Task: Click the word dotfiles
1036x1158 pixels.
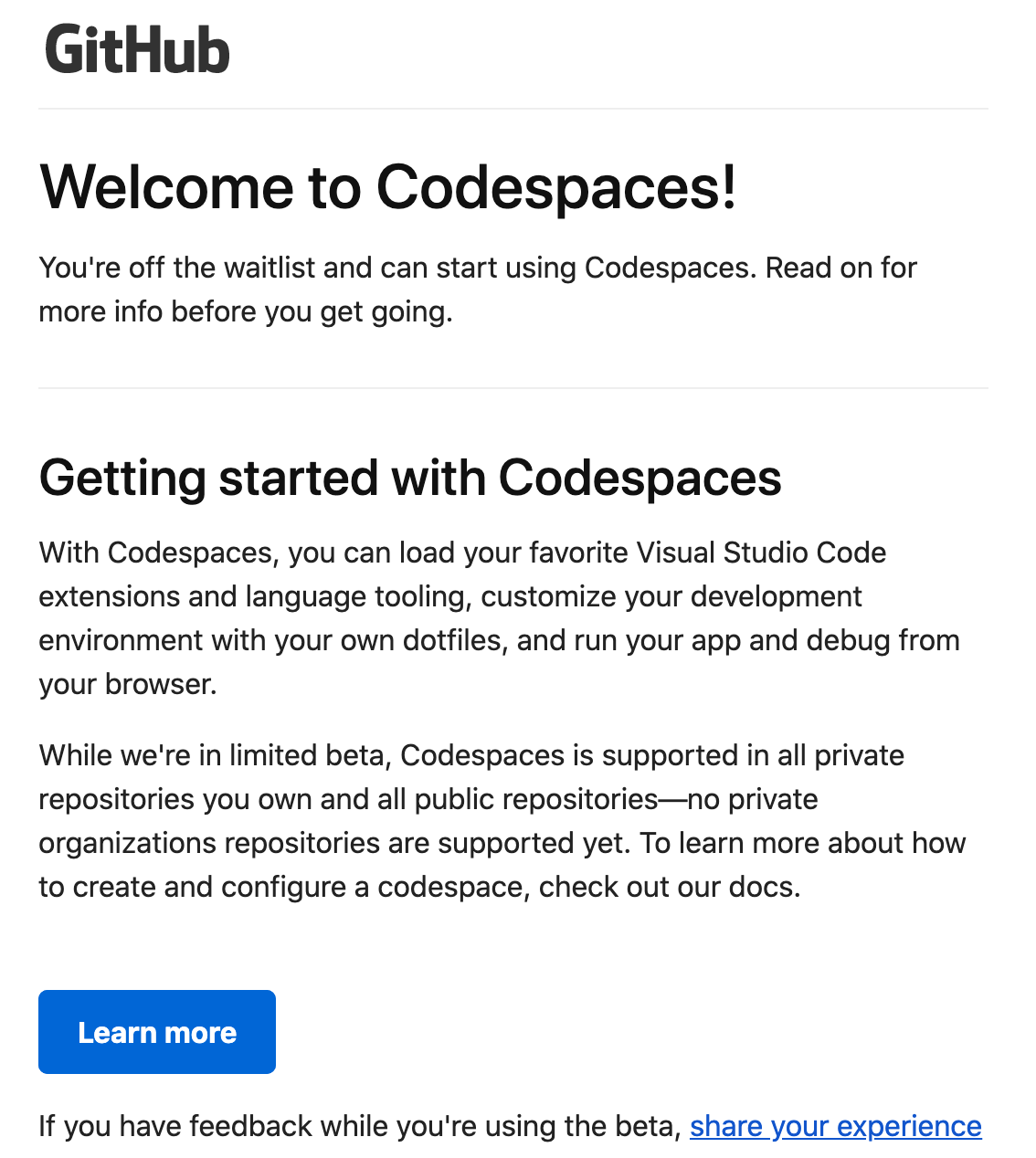Action: (x=453, y=640)
